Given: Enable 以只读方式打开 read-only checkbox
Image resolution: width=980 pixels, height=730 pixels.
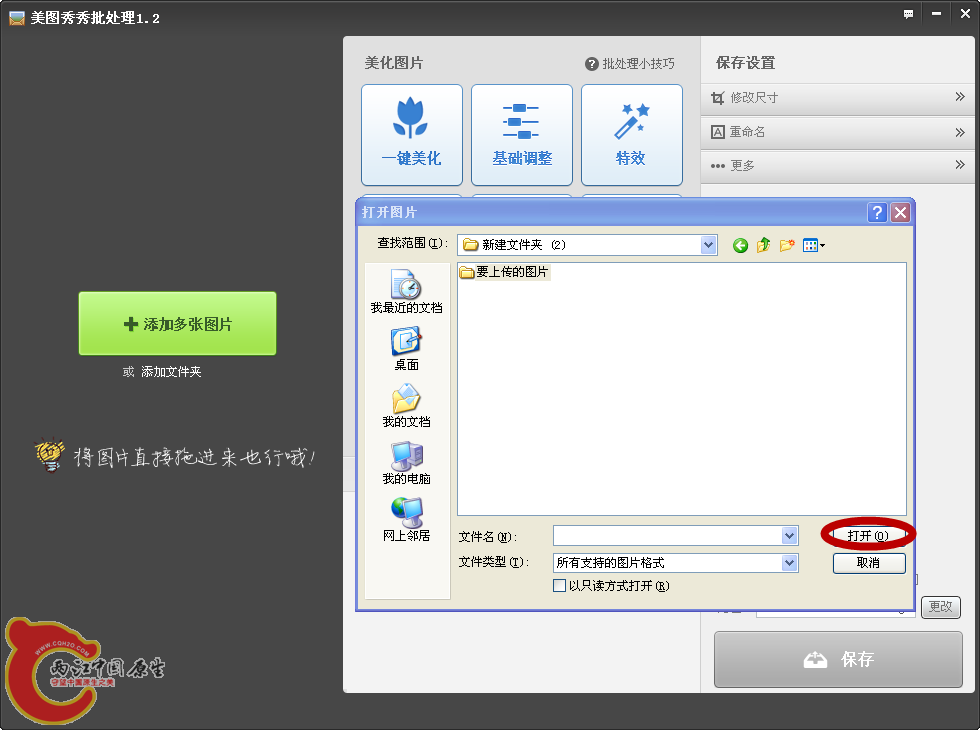Looking at the screenshot, I should [559, 586].
